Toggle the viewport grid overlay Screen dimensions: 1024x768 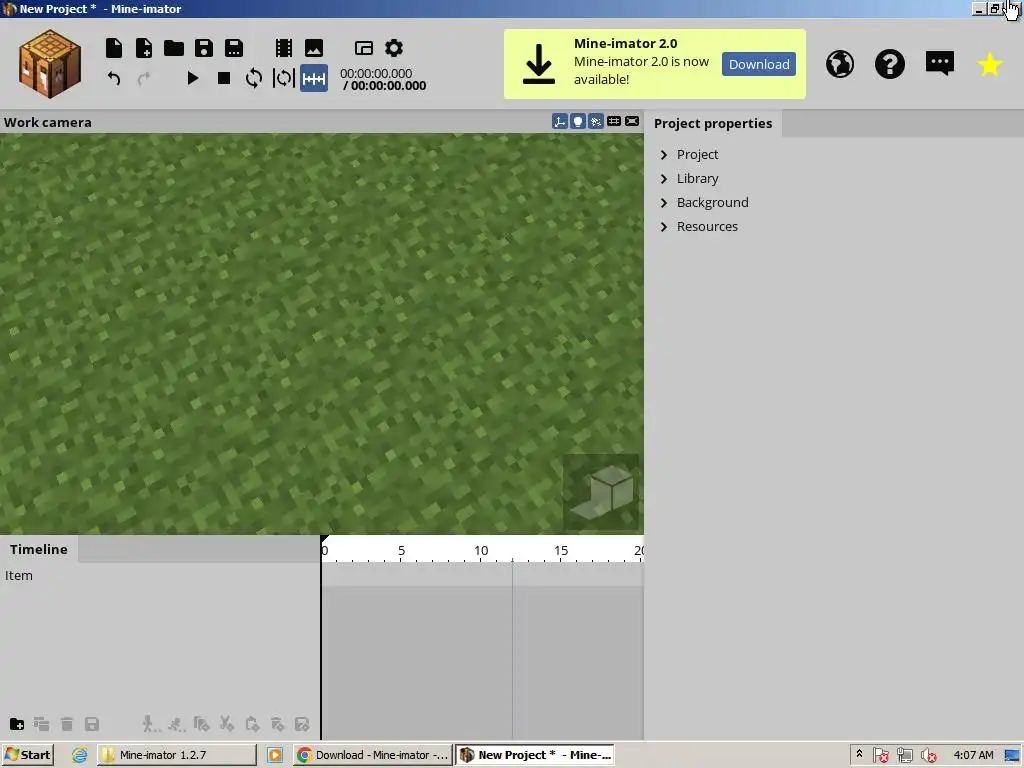tap(614, 121)
